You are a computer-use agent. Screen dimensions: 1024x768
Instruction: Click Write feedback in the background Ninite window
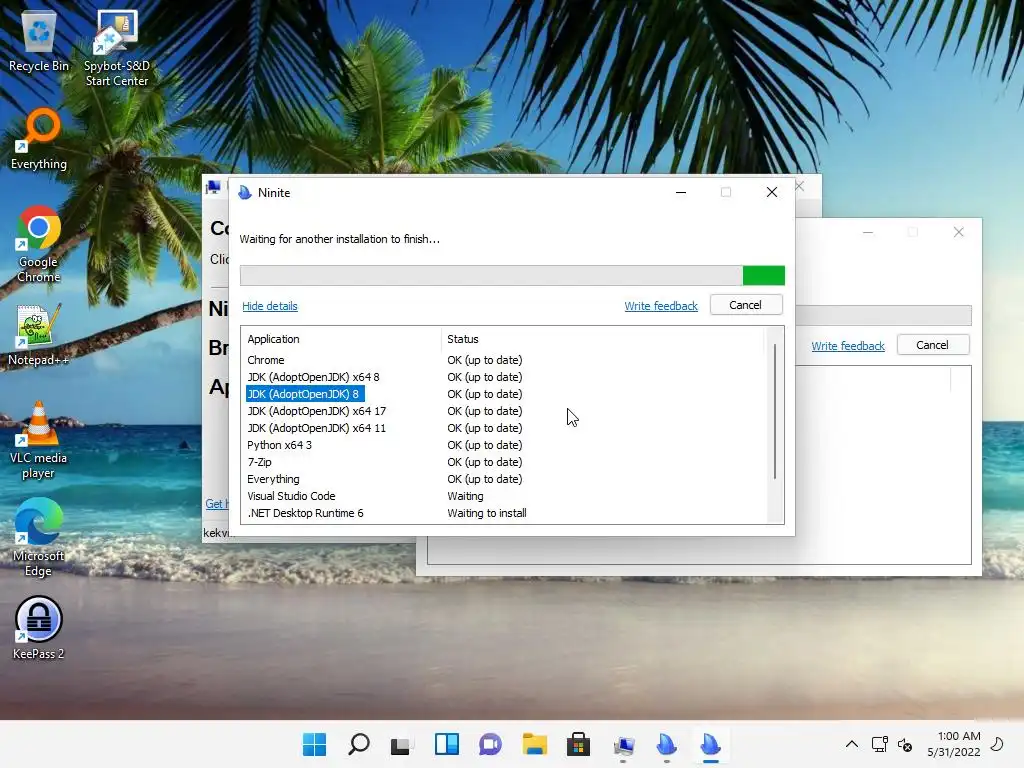point(848,345)
